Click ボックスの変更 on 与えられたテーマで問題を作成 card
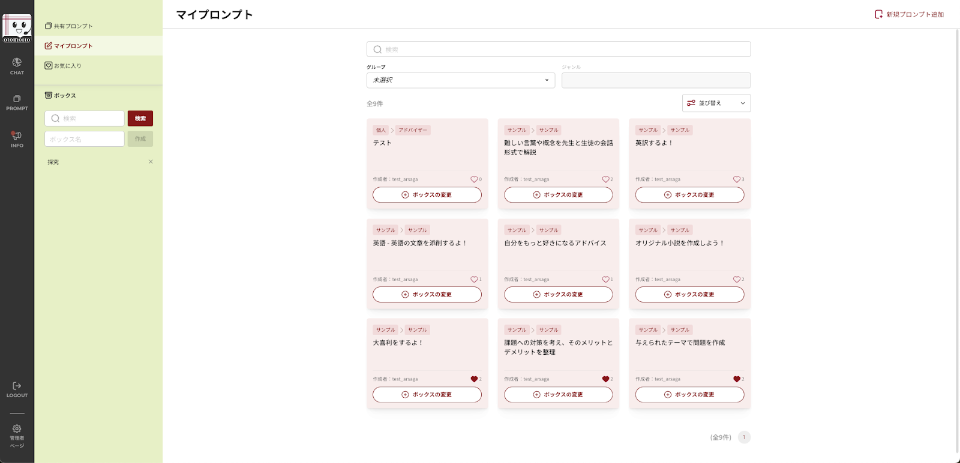 (689, 394)
